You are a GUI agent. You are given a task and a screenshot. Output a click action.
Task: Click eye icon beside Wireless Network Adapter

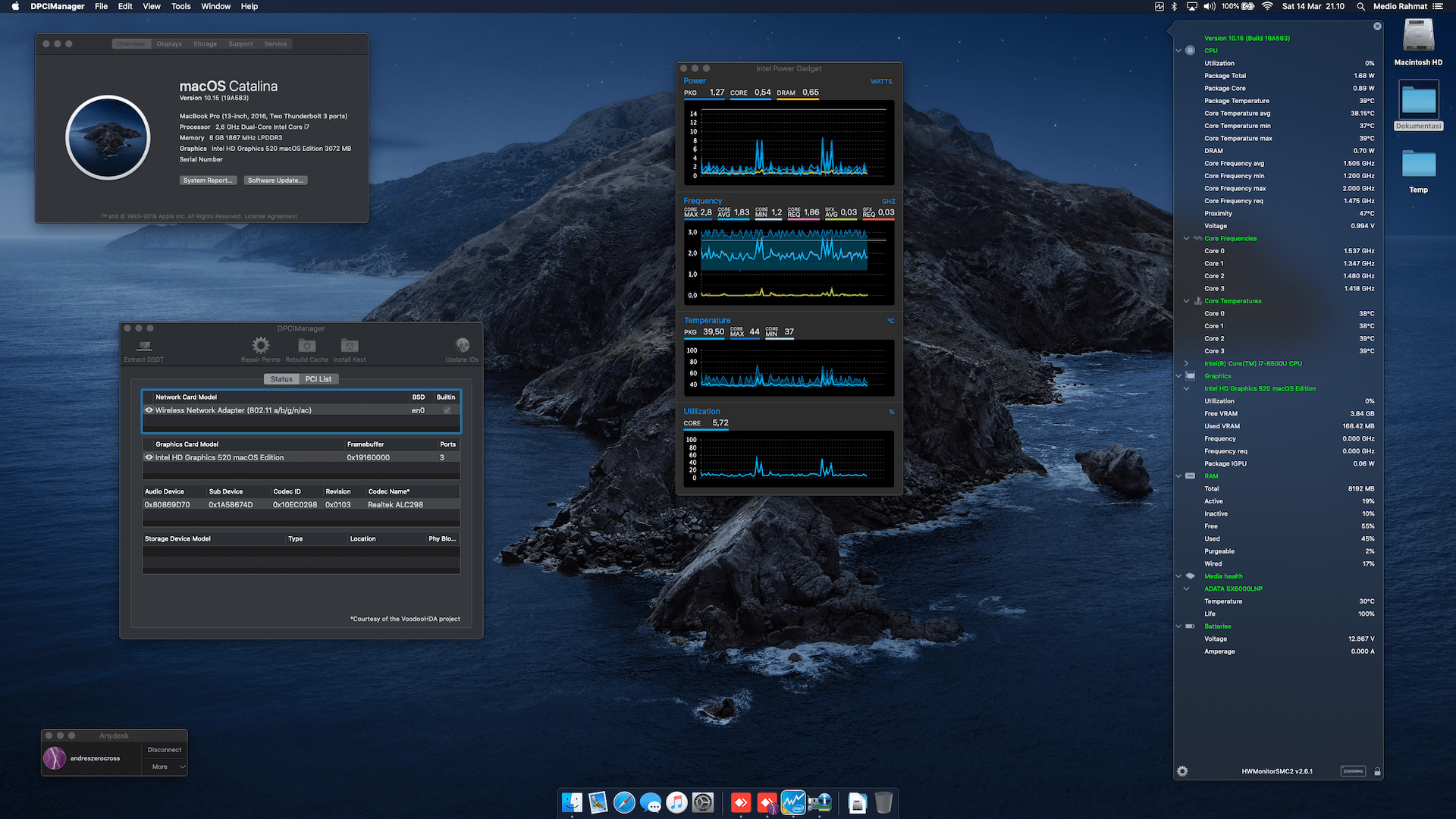[x=149, y=410]
